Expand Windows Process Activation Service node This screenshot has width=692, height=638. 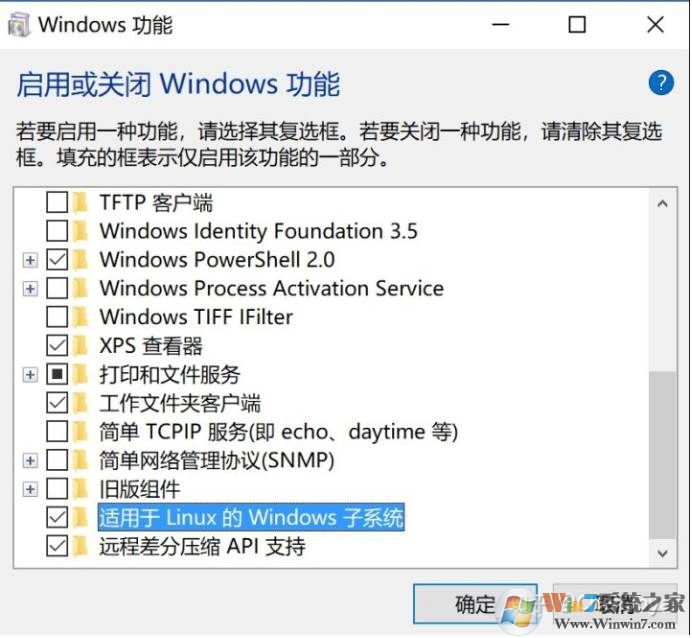[x=30, y=289]
